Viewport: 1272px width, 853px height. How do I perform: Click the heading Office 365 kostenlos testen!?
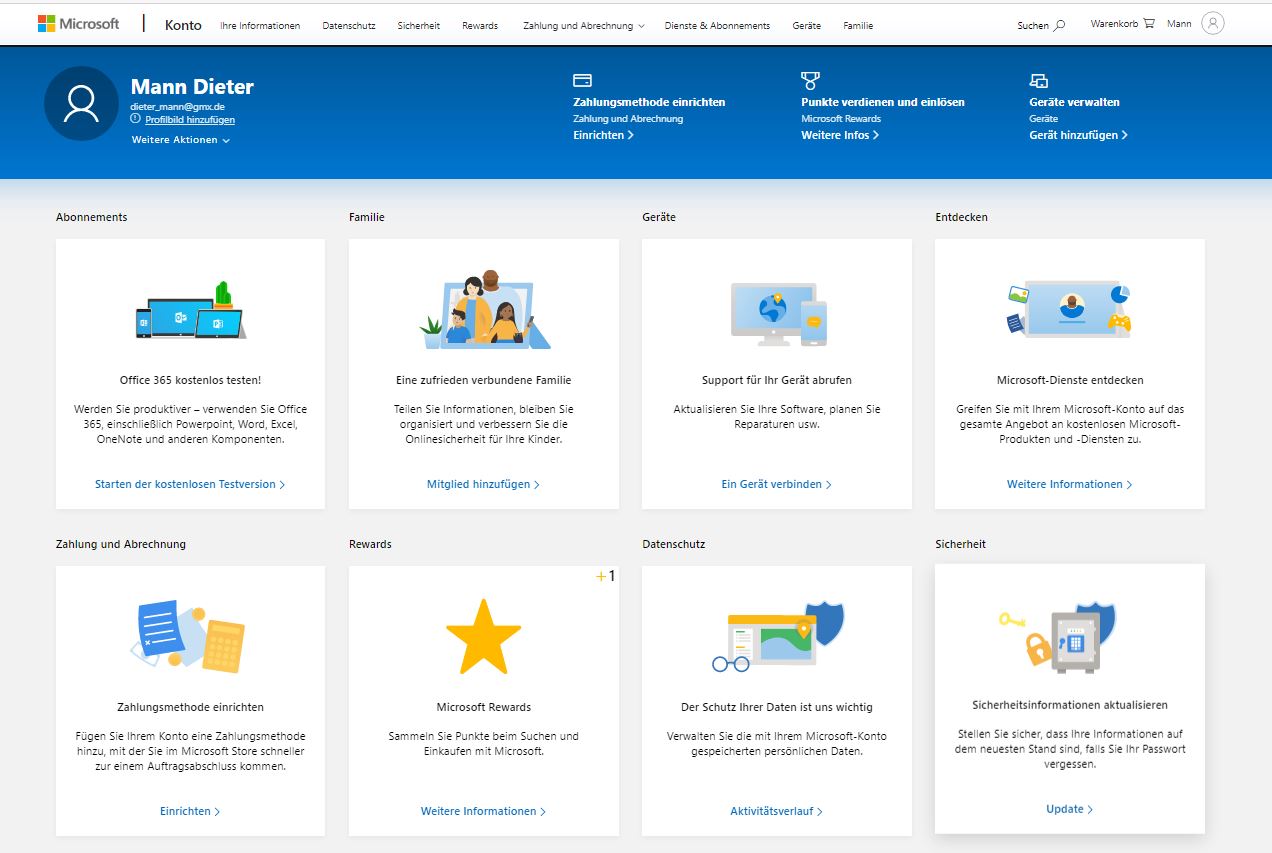(x=190, y=380)
